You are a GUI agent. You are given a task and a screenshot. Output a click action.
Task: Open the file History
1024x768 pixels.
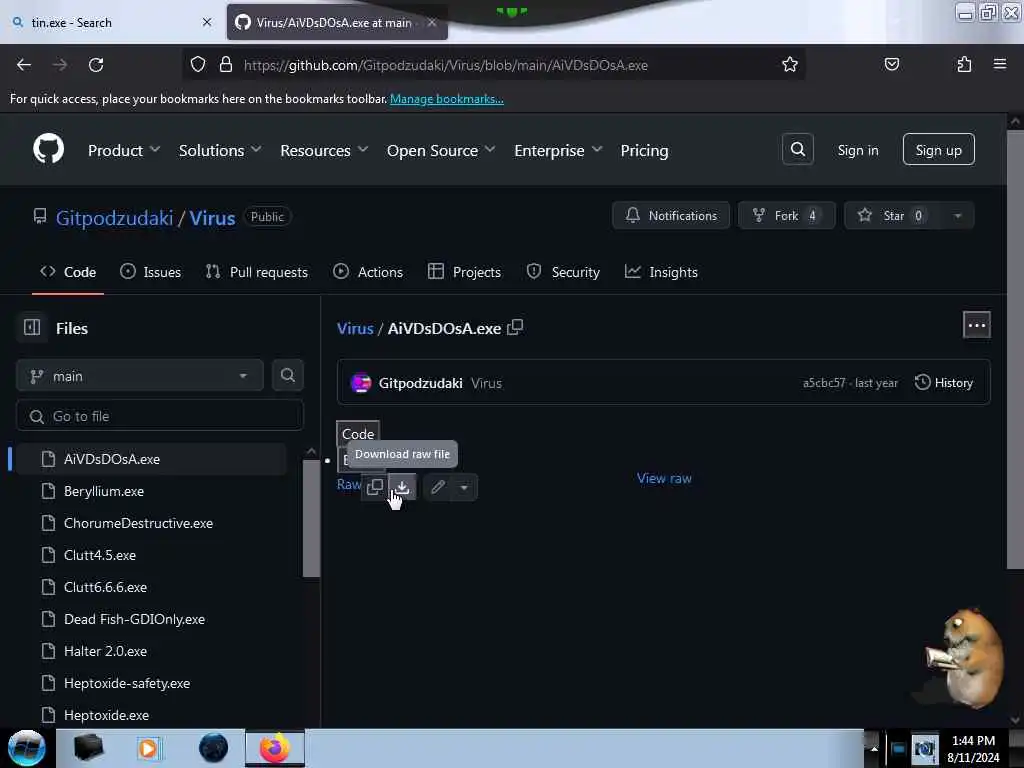pyautogui.click(x=944, y=383)
